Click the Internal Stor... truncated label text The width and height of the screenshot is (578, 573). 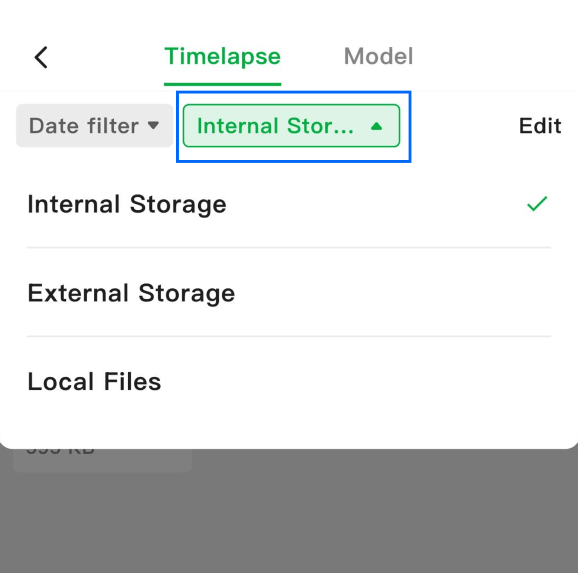275,126
